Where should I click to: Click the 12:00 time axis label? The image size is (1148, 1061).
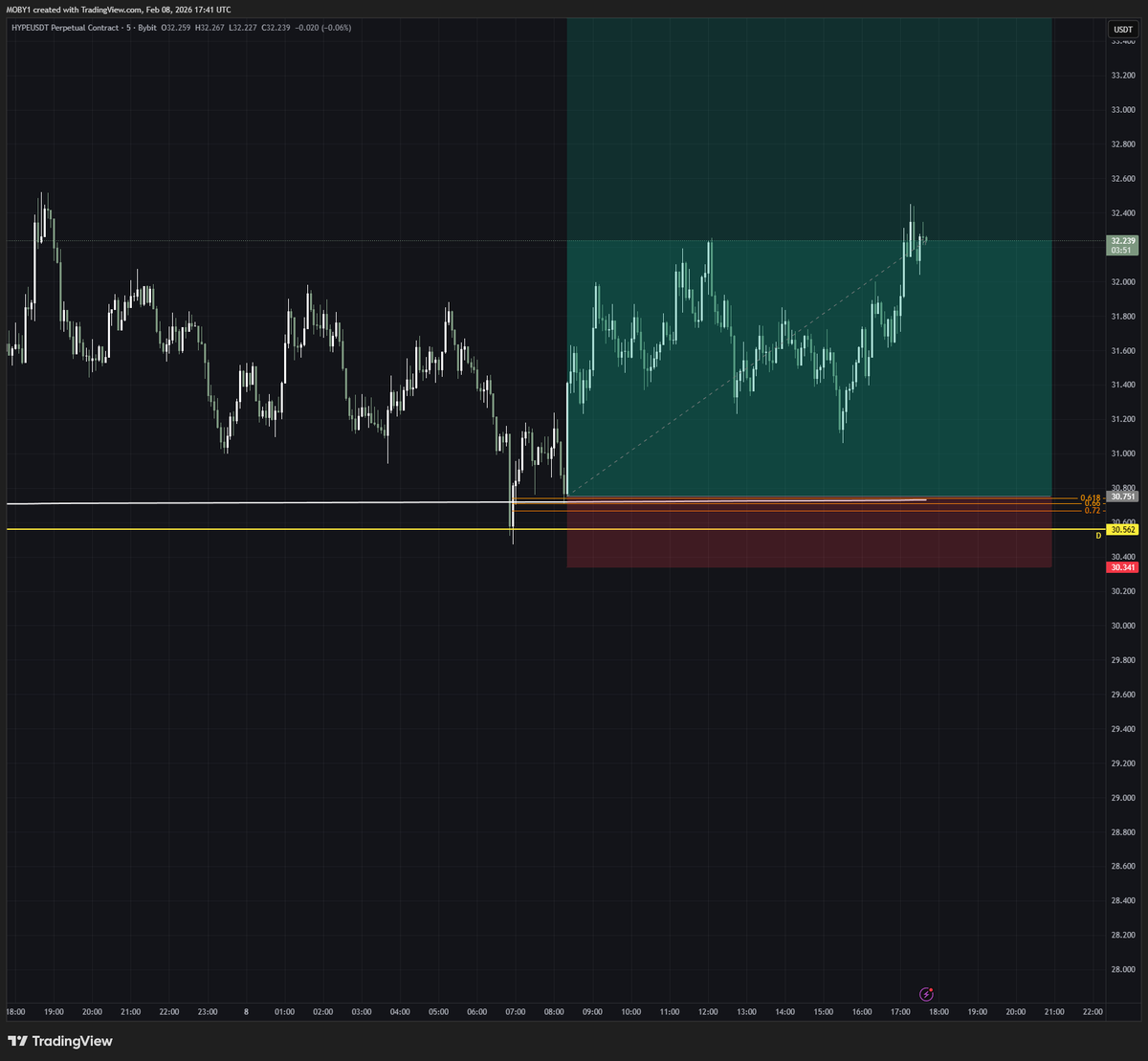click(708, 1011)
